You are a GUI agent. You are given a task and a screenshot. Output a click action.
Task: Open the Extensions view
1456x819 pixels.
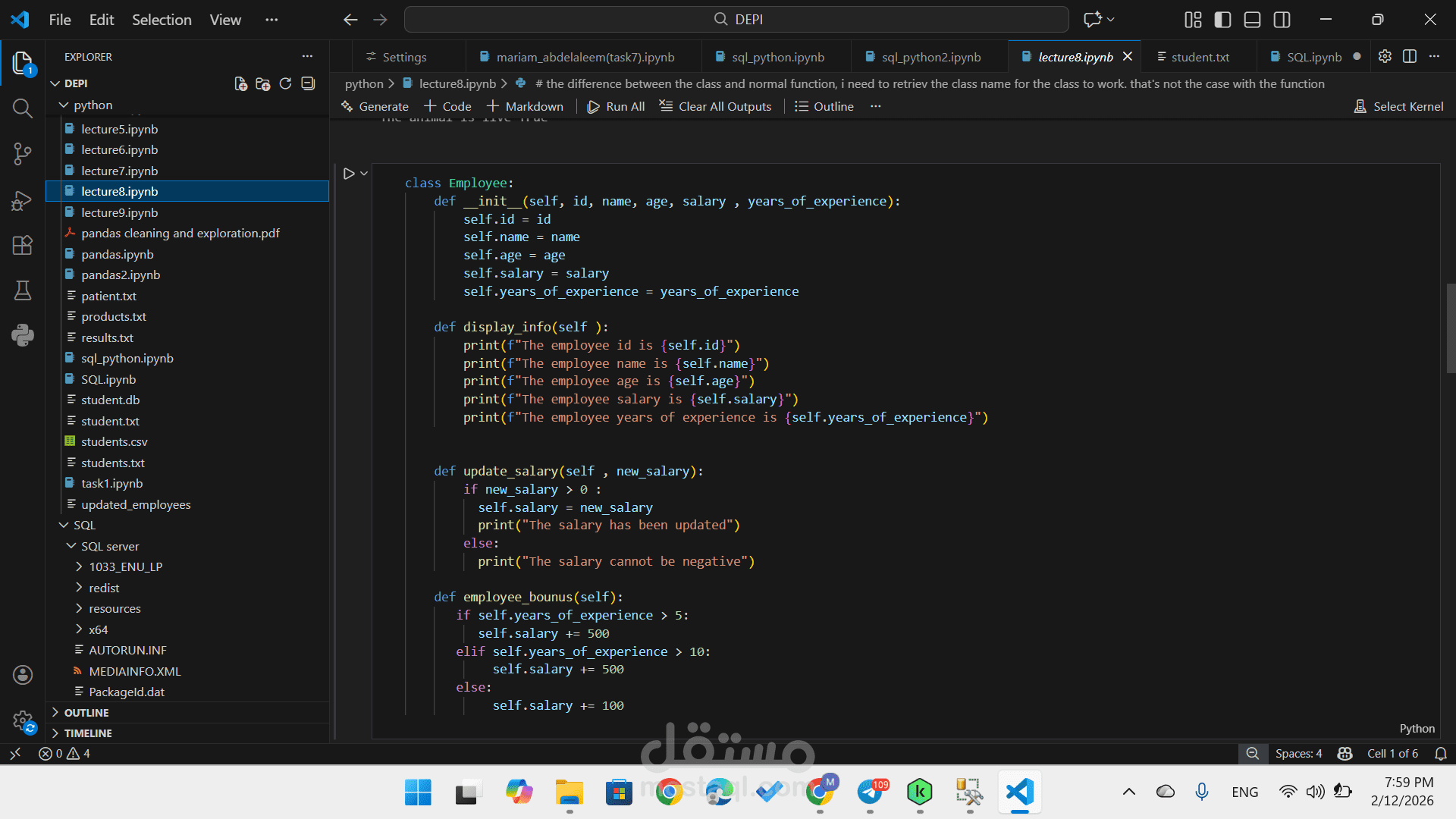pyautogui.click(x=23, y=245)
